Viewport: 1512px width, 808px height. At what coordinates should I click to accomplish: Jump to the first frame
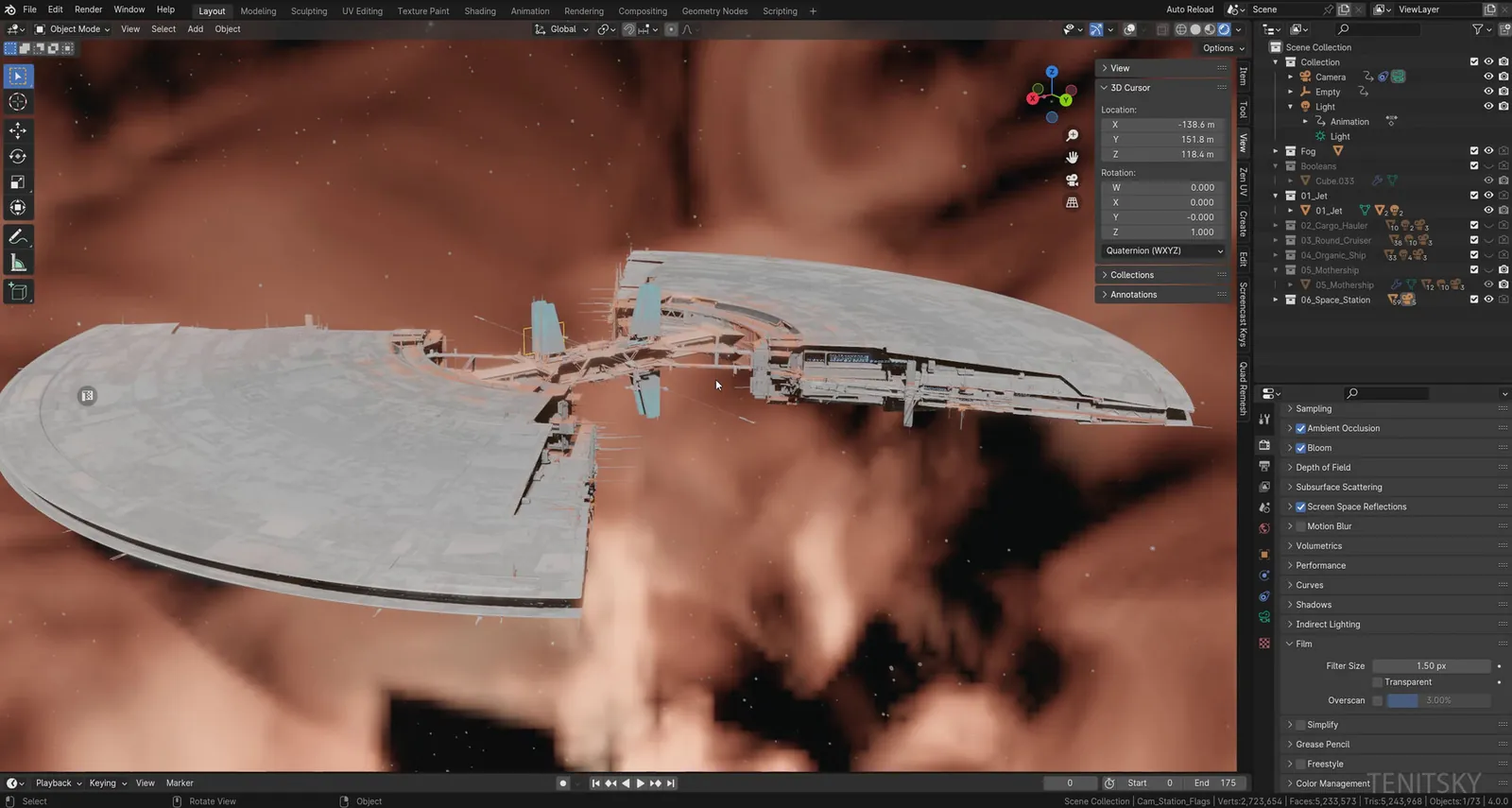595,782
